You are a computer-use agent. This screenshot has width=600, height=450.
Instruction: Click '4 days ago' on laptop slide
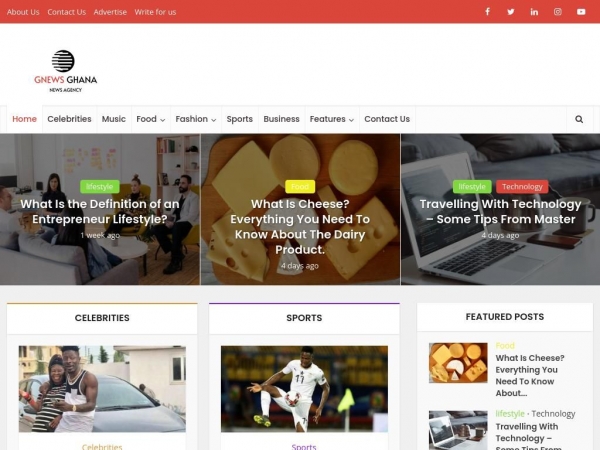[501, 235]
